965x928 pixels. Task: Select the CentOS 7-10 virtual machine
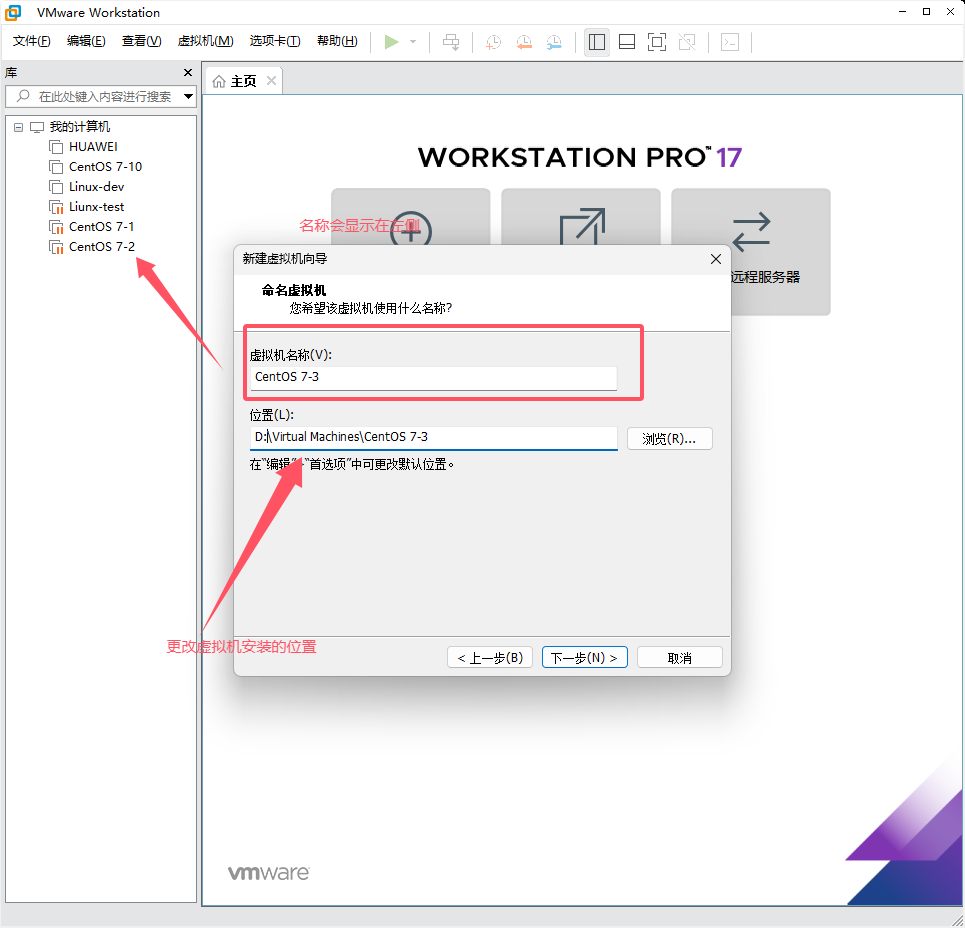pos(105,167)
